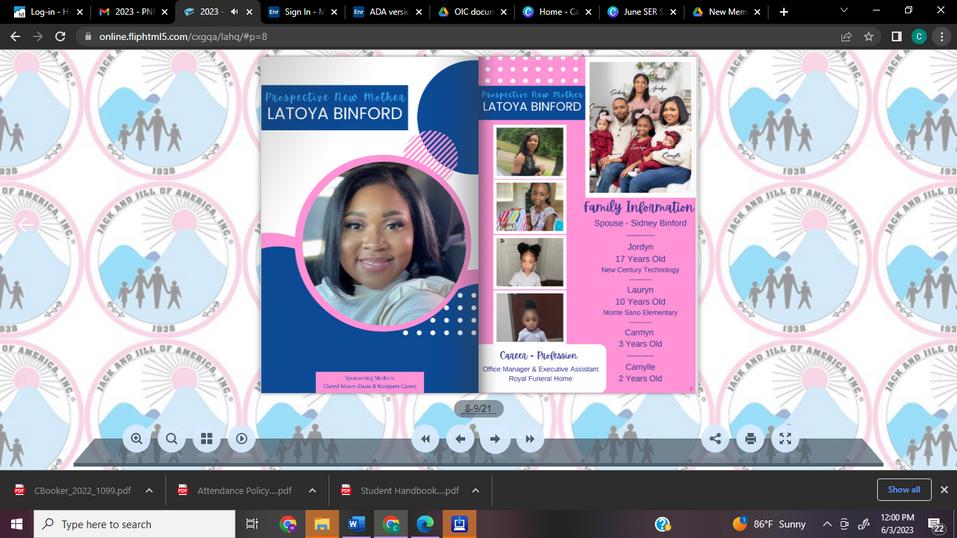Open Chrome three-dot menu
This screenshot has width=957, height=538.
[942, 37]
